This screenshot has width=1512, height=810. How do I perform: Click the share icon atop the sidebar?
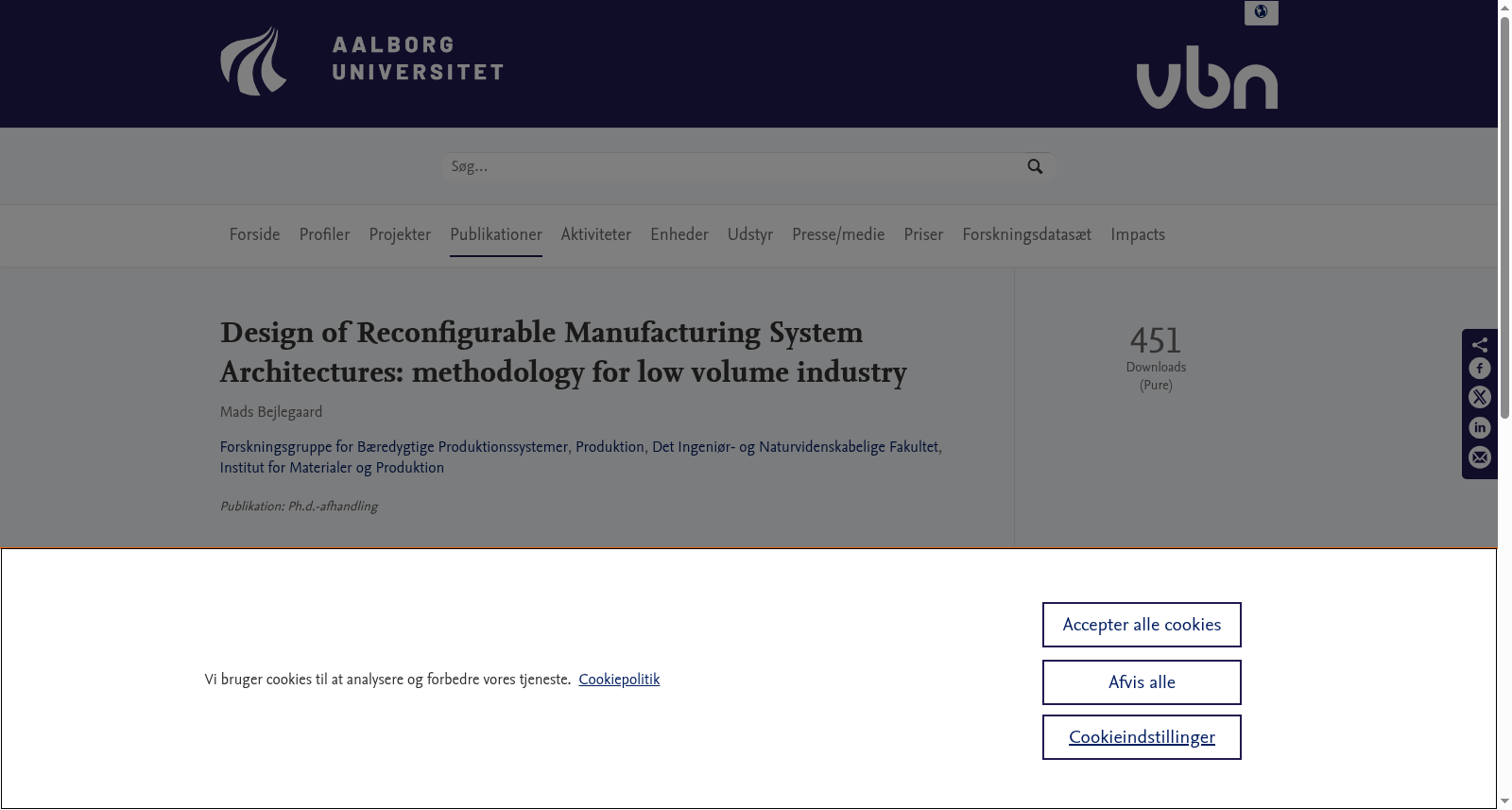click(1480, 344)
